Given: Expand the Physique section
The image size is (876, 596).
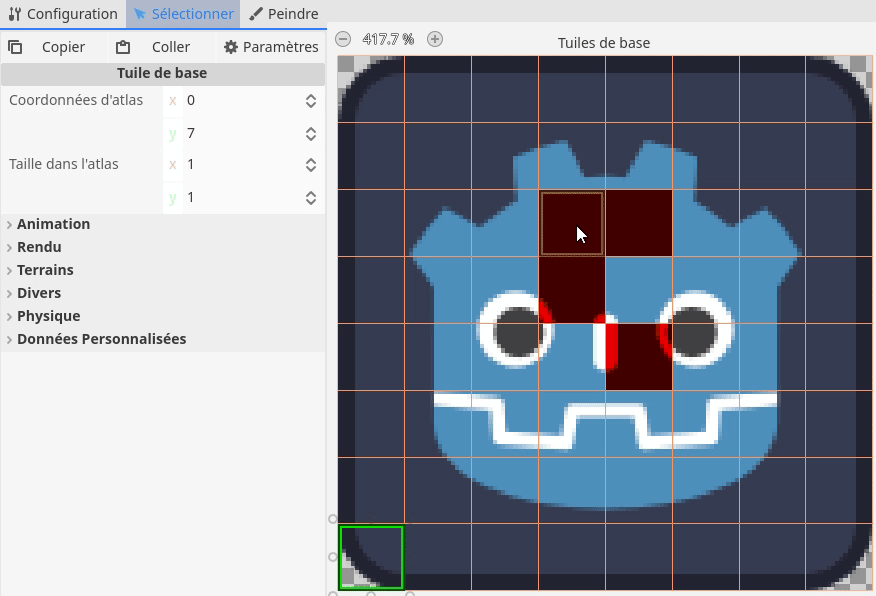Looking at the screenshot, I should pyautogui.click(x=163, y=316).
